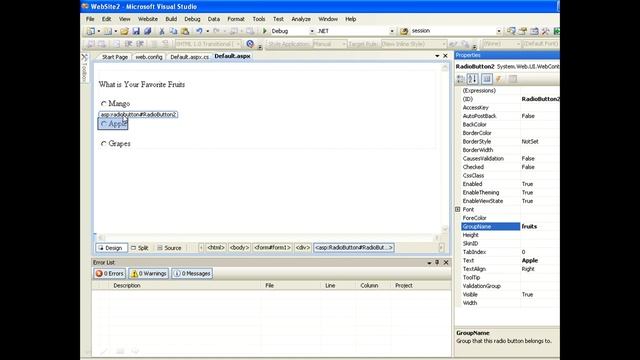Viewport: 640px width, 360px height.
Task: Open the session find combo box dropdown
Action: [499, 31]
